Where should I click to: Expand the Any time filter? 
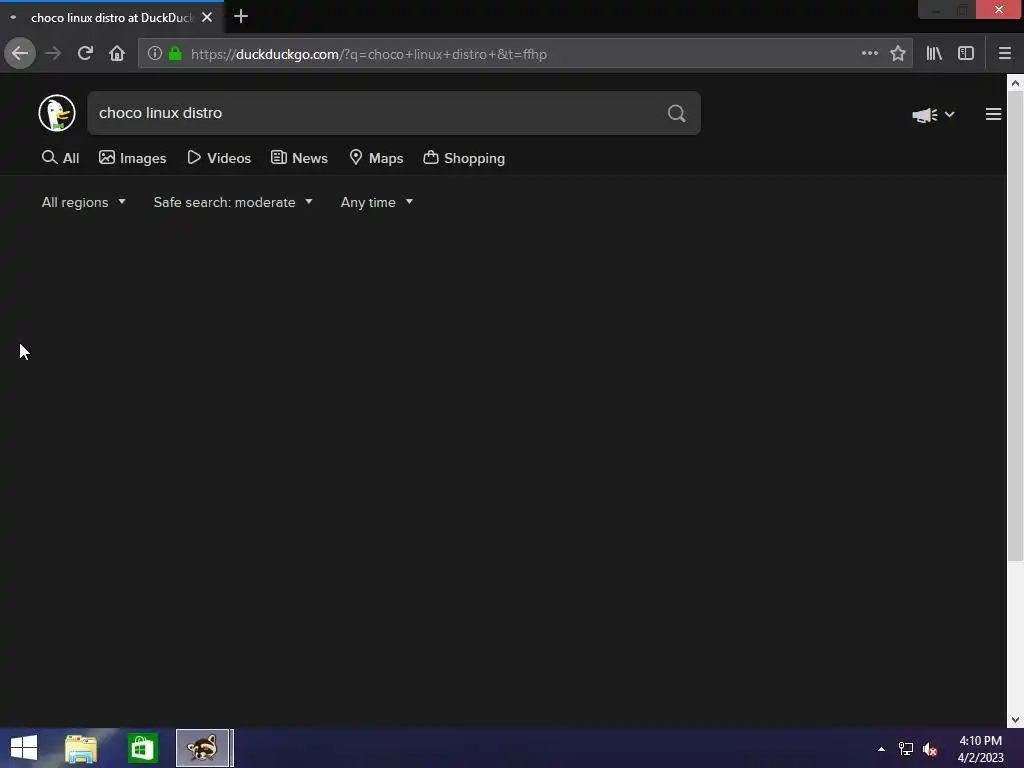377,202
